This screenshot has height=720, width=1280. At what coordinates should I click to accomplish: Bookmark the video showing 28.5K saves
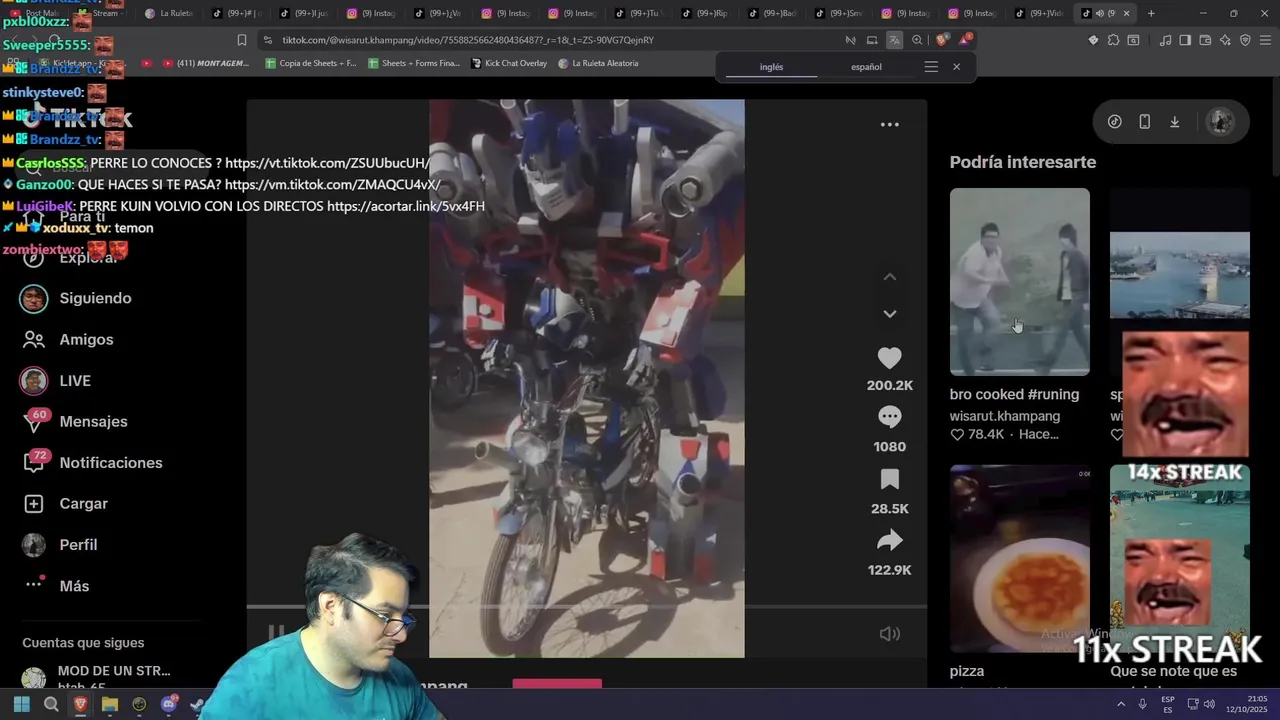tap(889, 479)
